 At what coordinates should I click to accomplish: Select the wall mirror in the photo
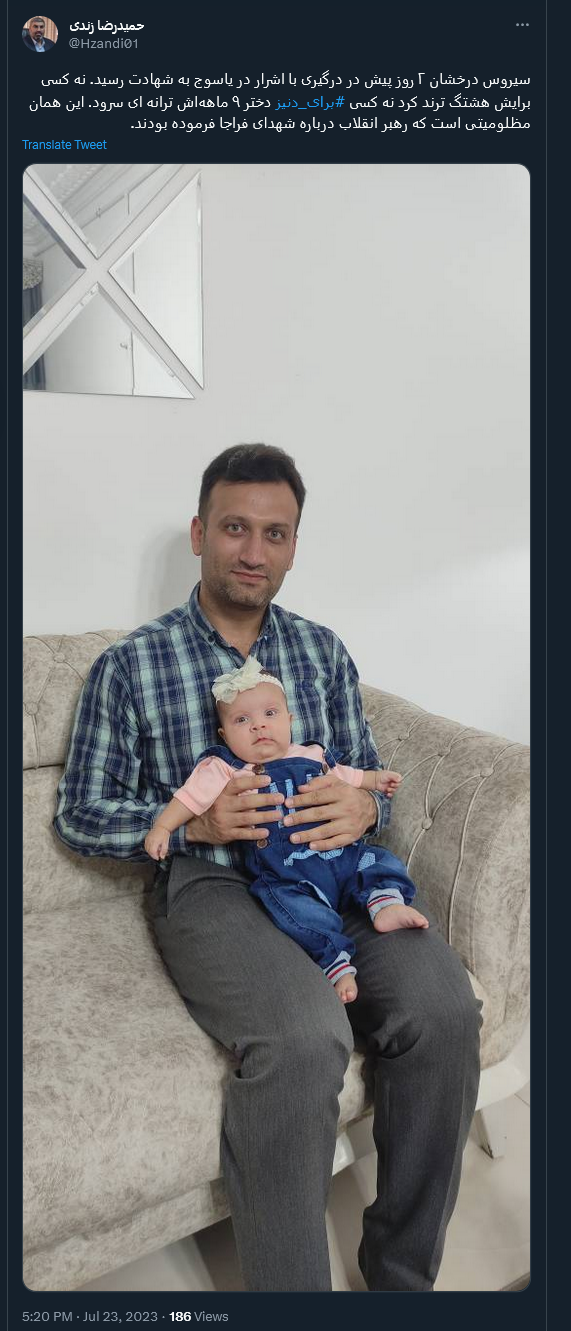click(113, 280)
